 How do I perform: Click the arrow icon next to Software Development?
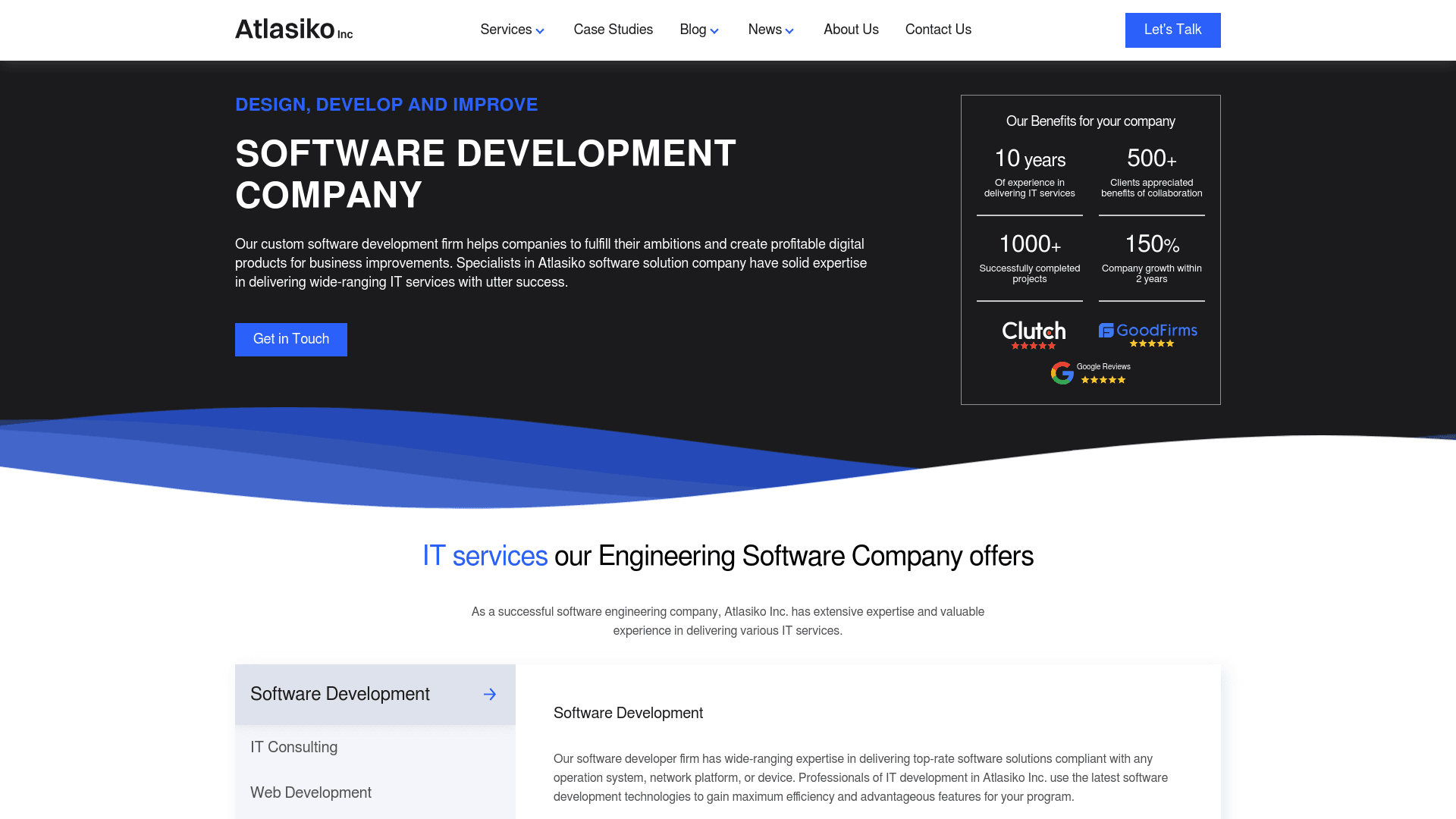pos(491,694)
